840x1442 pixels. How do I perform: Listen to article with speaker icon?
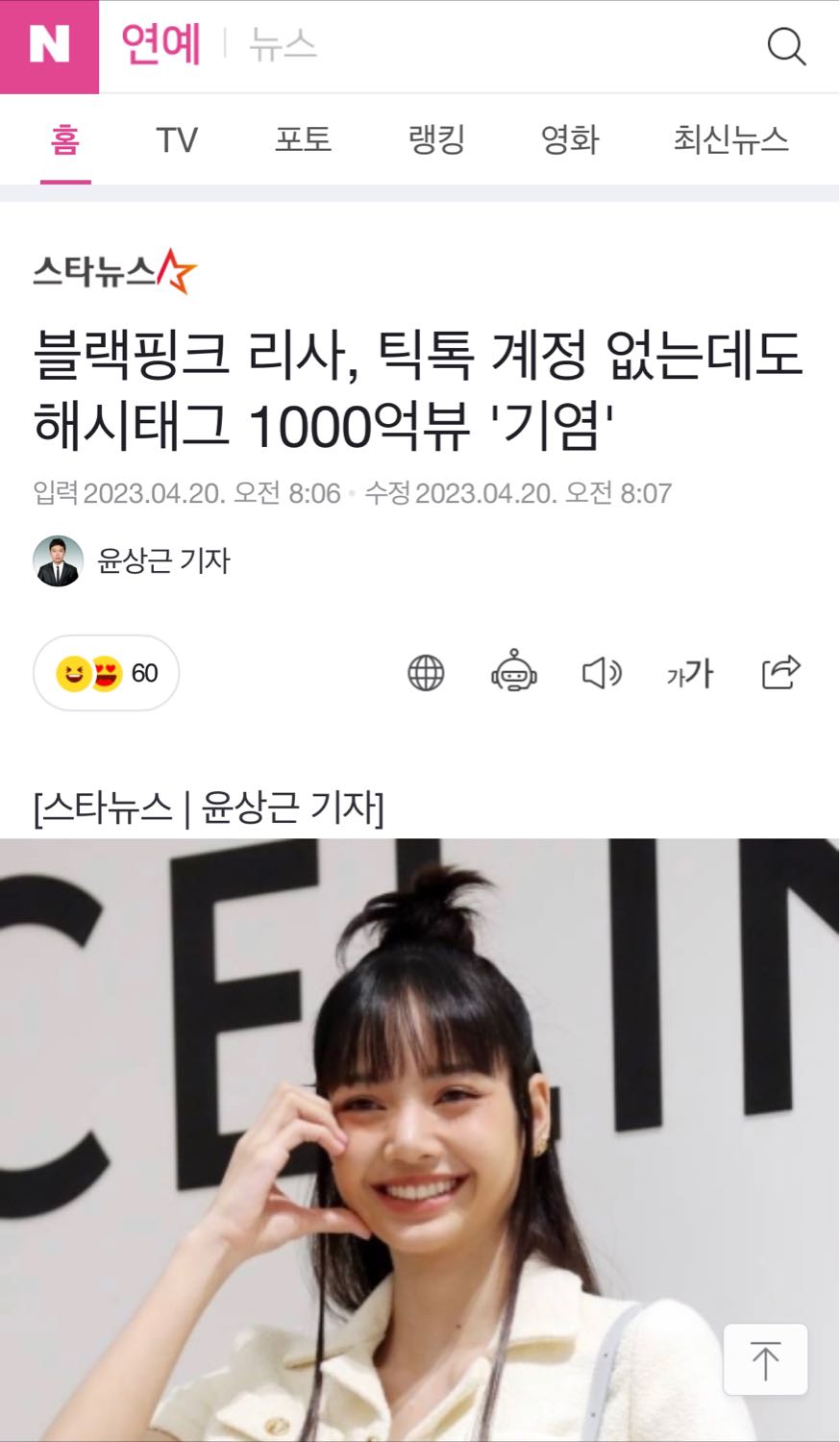tap(602, 673)
